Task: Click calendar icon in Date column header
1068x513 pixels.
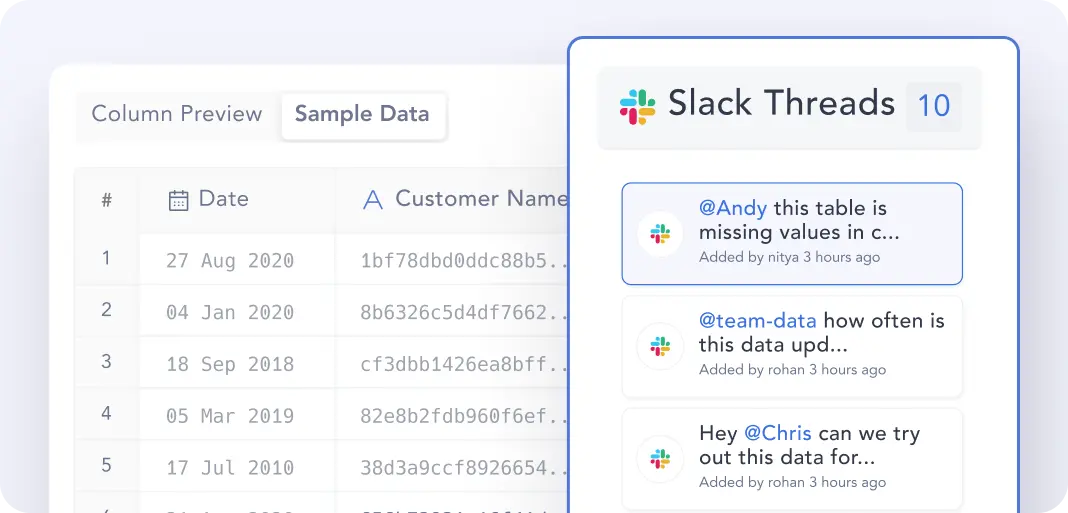Action: pyautogui.click(x=178, y=200)
